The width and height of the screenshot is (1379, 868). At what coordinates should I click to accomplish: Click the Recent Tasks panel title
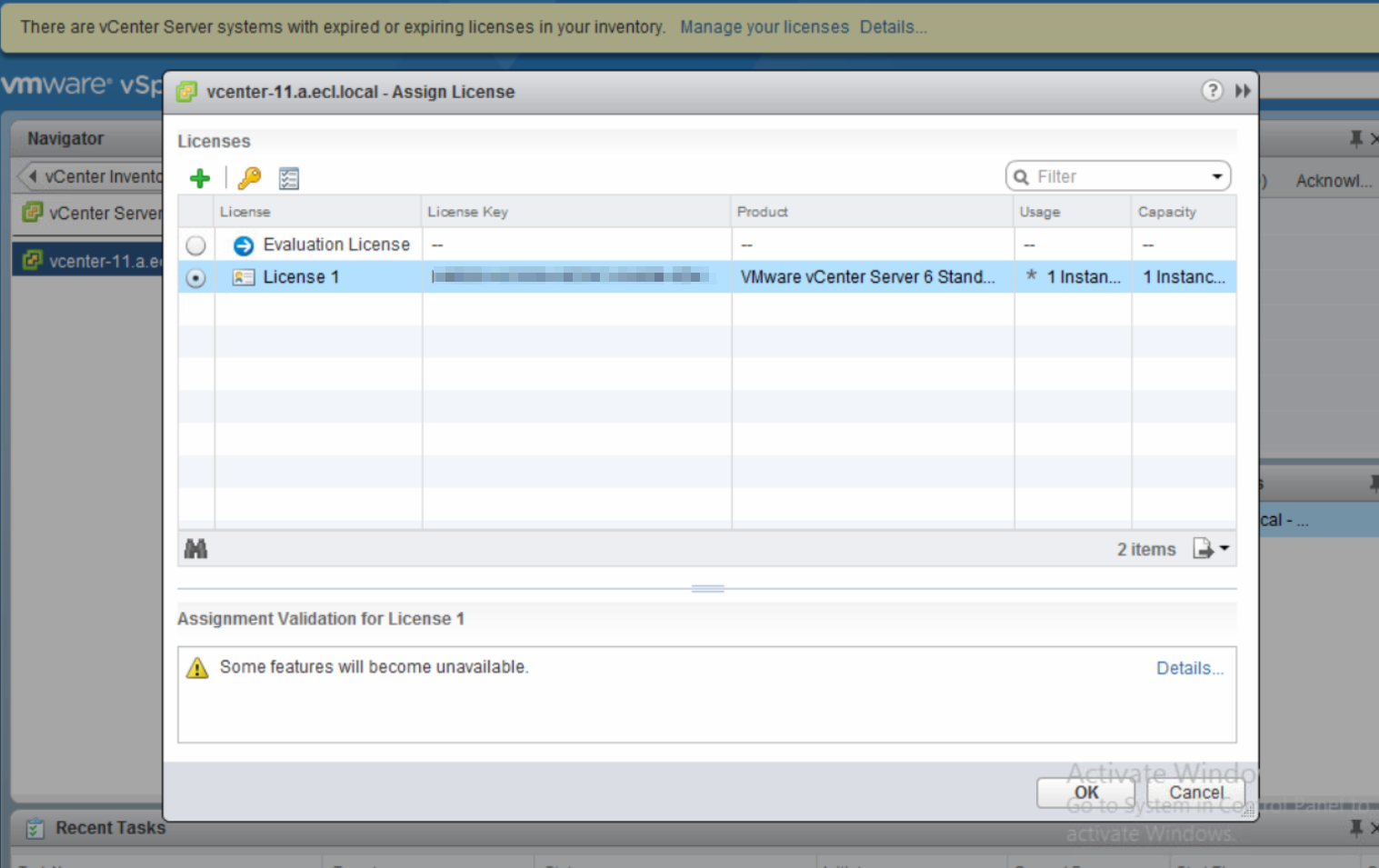point(111,828)
